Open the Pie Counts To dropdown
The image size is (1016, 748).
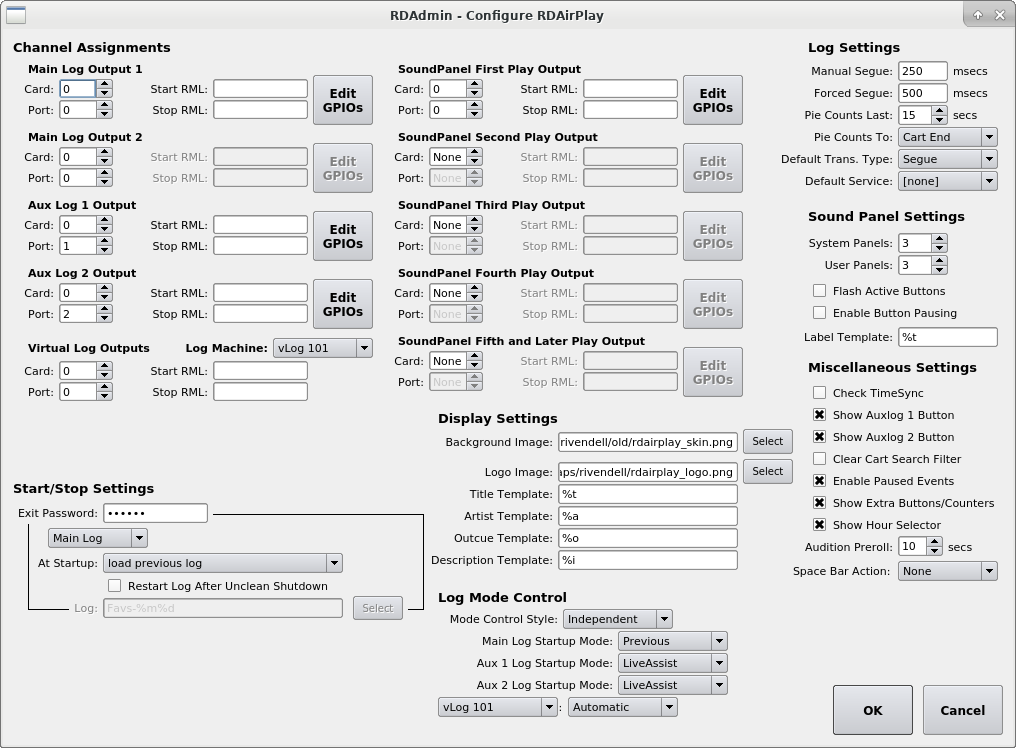tap(947, 137)
